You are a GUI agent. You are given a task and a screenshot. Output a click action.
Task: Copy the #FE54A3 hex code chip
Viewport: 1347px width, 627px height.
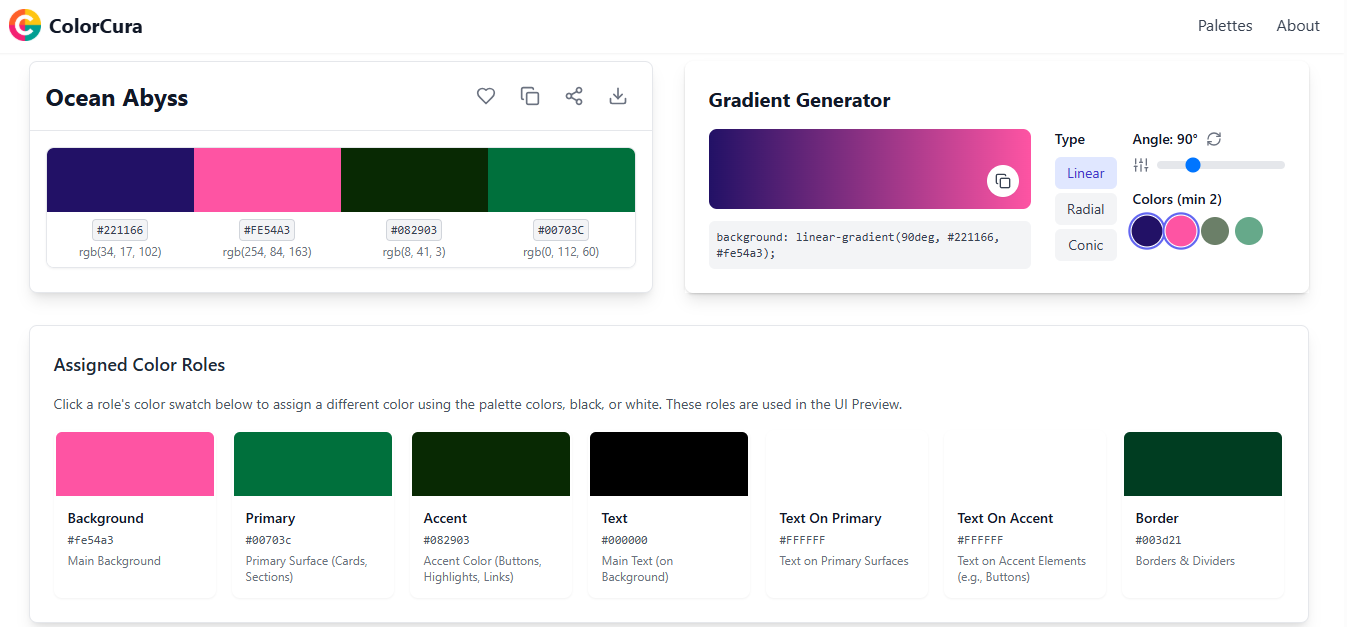click(x=267, y=230)
